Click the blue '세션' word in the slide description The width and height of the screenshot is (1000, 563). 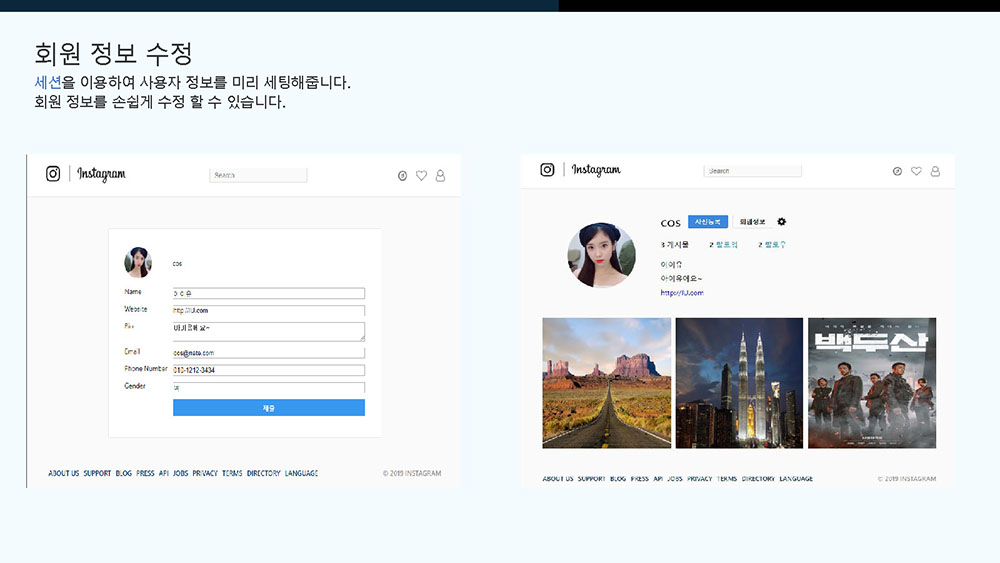[48, 82]
